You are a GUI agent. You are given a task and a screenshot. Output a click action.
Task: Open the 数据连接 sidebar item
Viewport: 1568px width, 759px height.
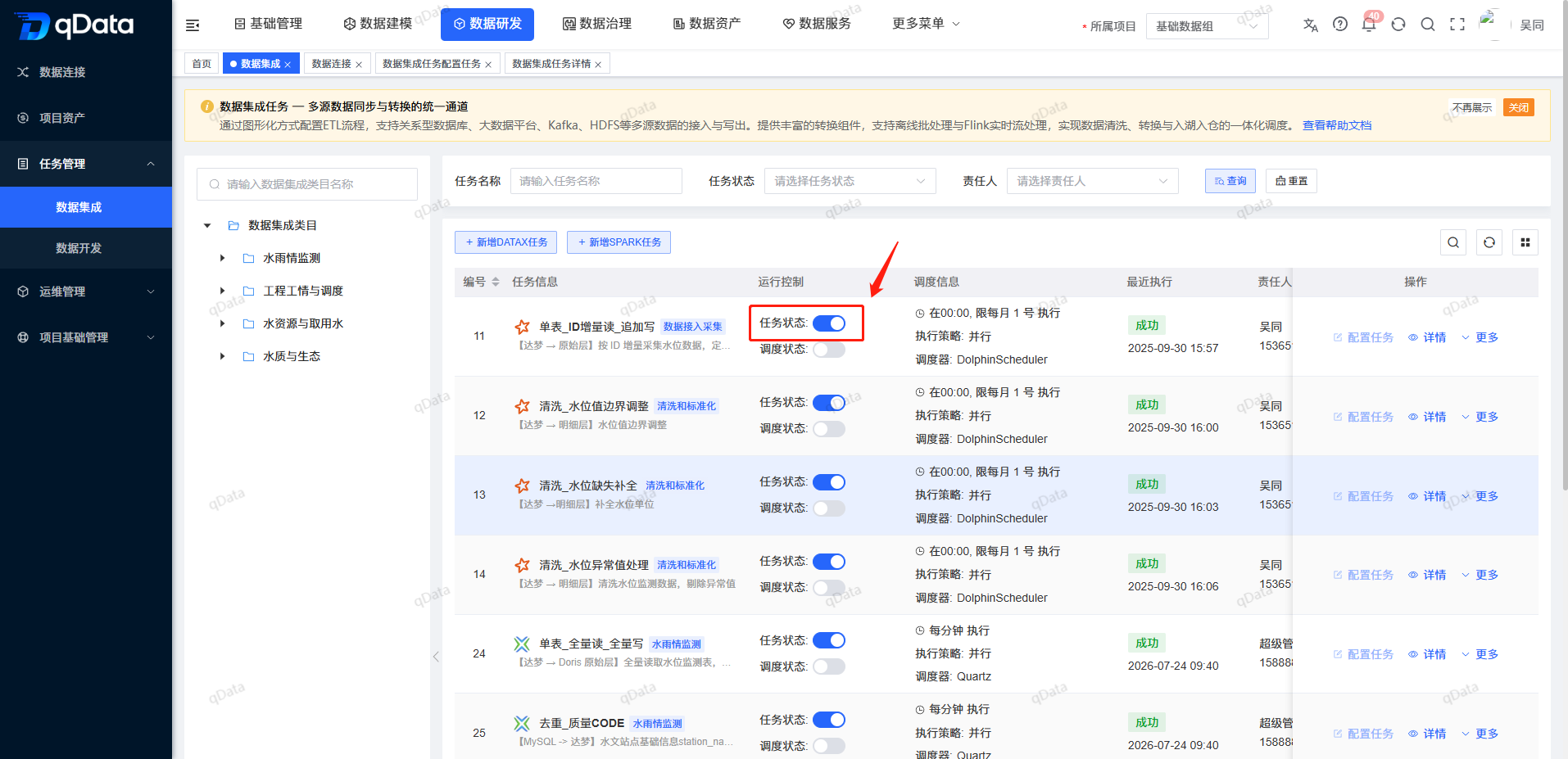point(86,72)
